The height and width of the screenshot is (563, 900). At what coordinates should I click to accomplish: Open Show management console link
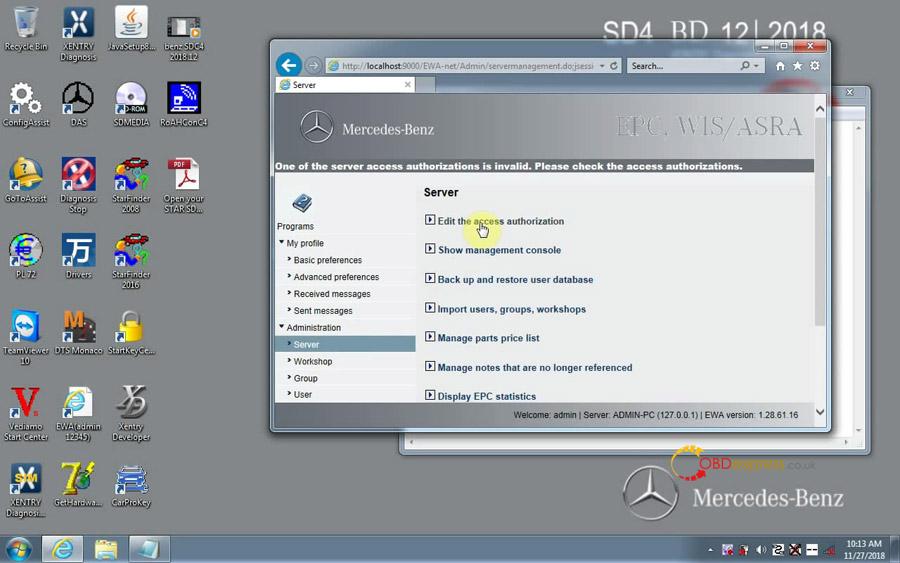pos(498,250)
